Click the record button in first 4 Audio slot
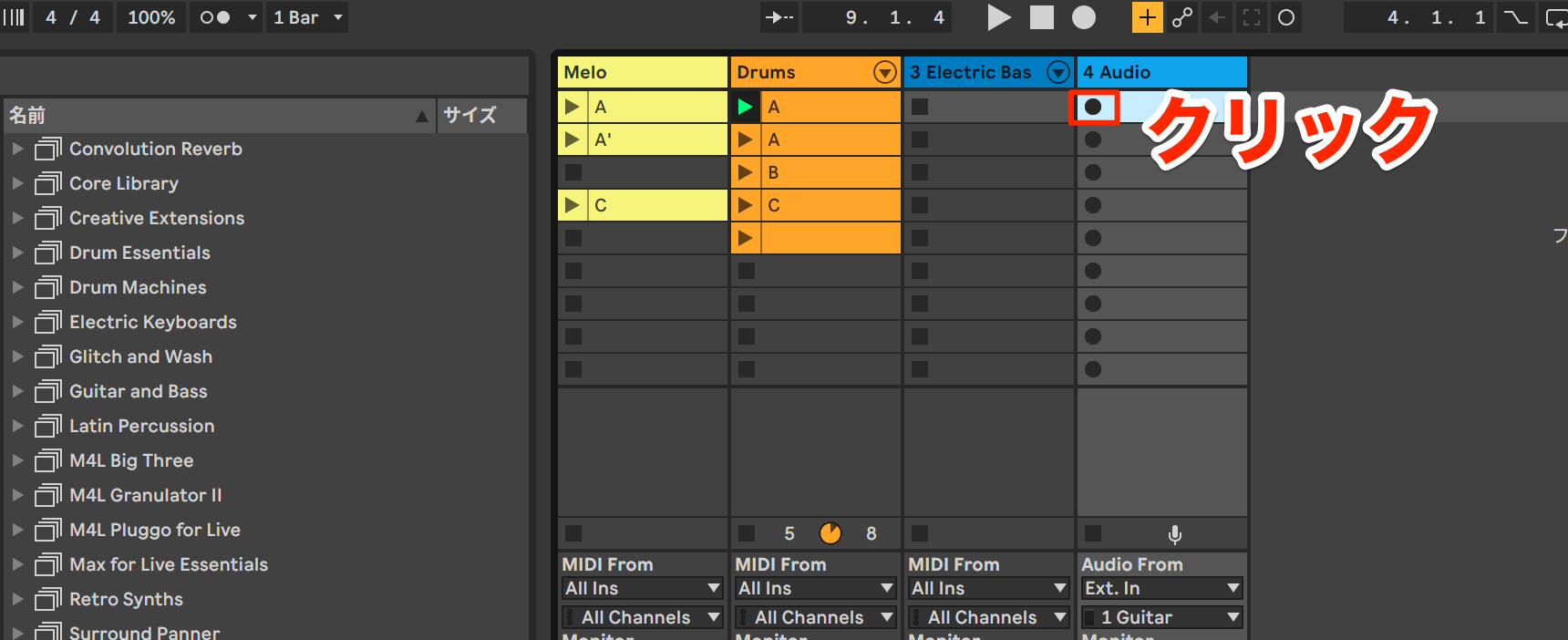The image size is (1568, 640). (1093, 107)
